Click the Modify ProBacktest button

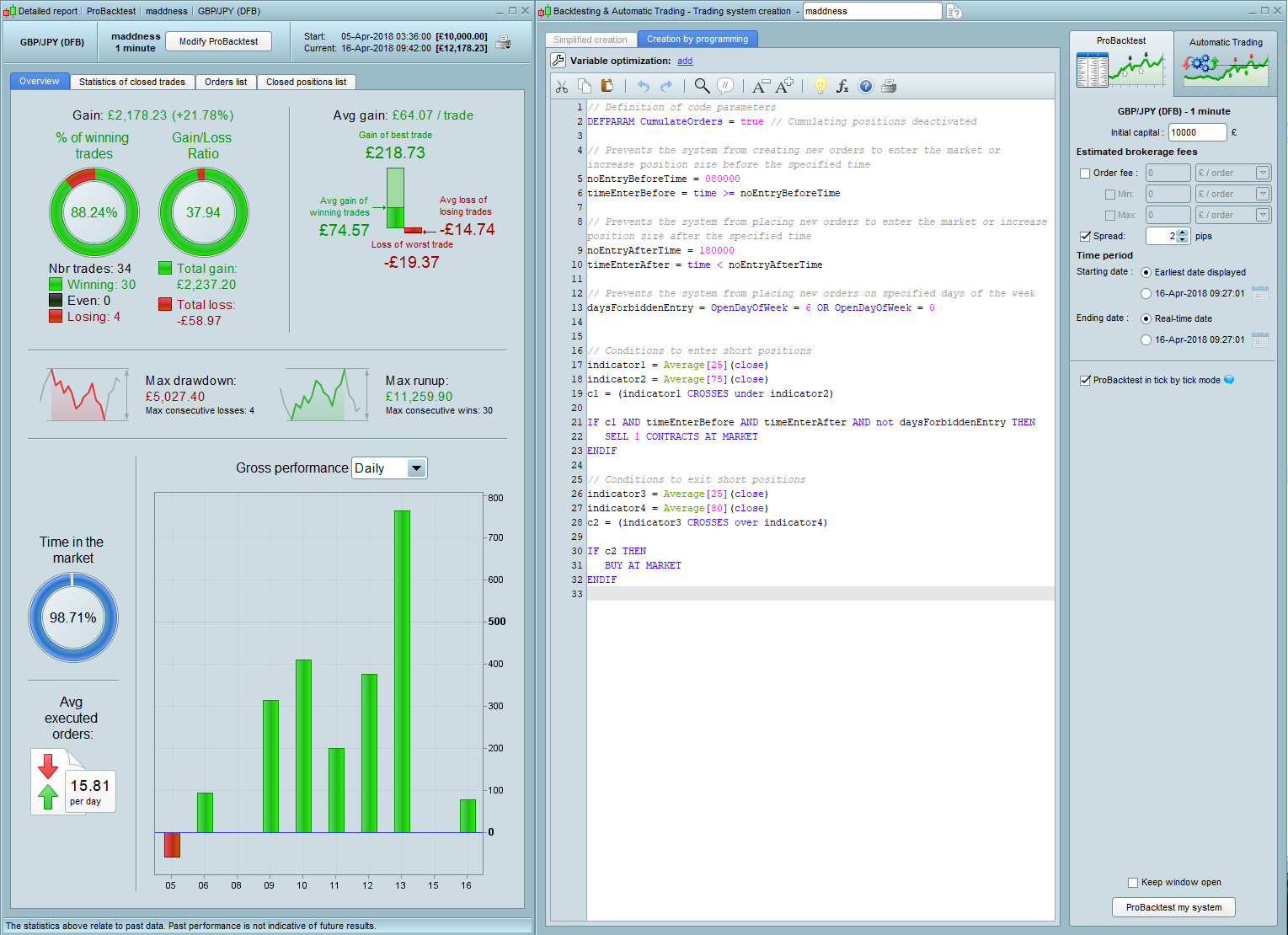click(x=218, y=41)
